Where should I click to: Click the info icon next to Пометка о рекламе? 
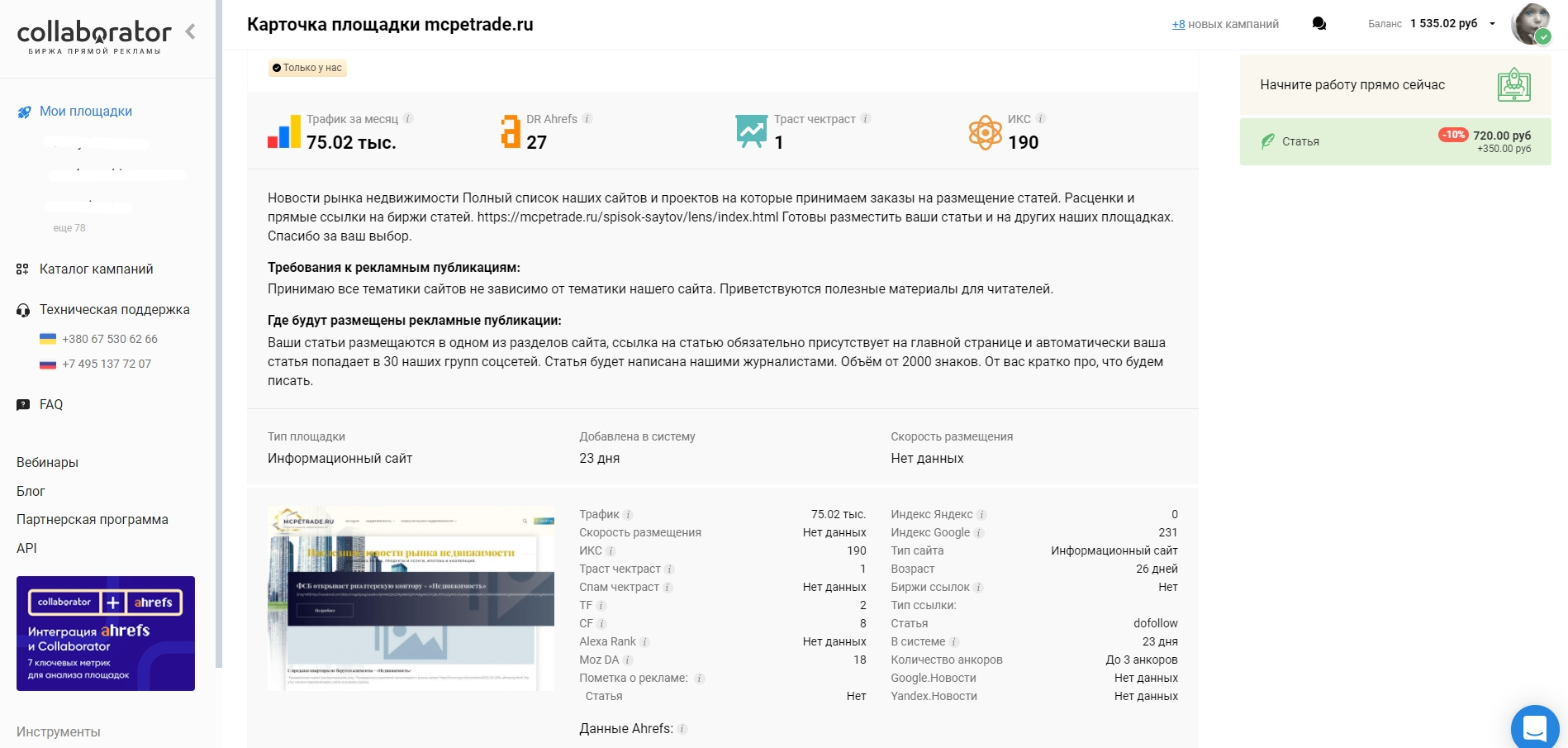699,679
